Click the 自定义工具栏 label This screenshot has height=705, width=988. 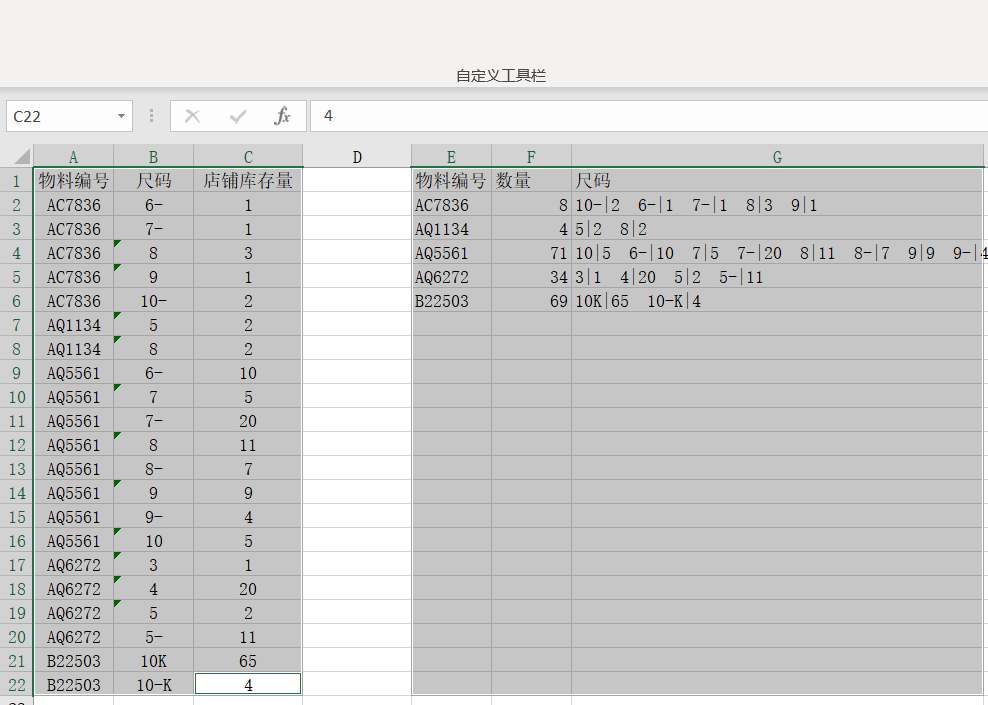pos(501,76)
